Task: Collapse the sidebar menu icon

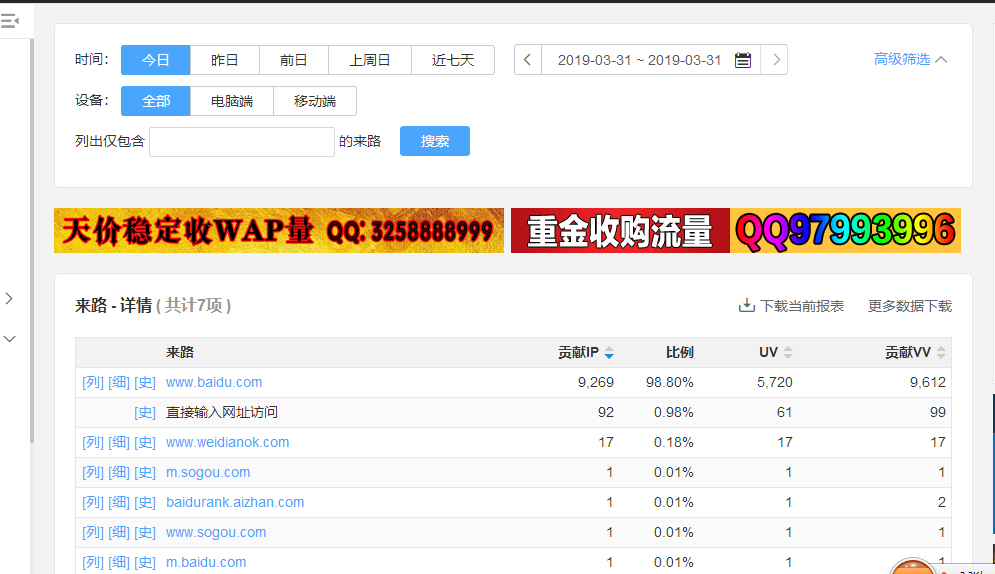Action: [10, 21]
